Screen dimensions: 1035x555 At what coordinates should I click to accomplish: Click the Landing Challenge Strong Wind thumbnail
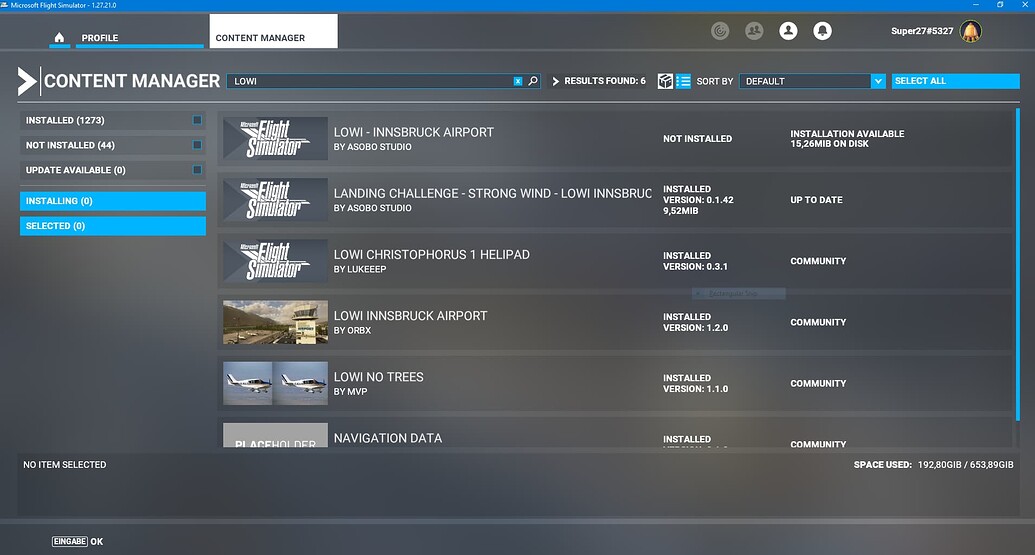[x=275, y=199]
